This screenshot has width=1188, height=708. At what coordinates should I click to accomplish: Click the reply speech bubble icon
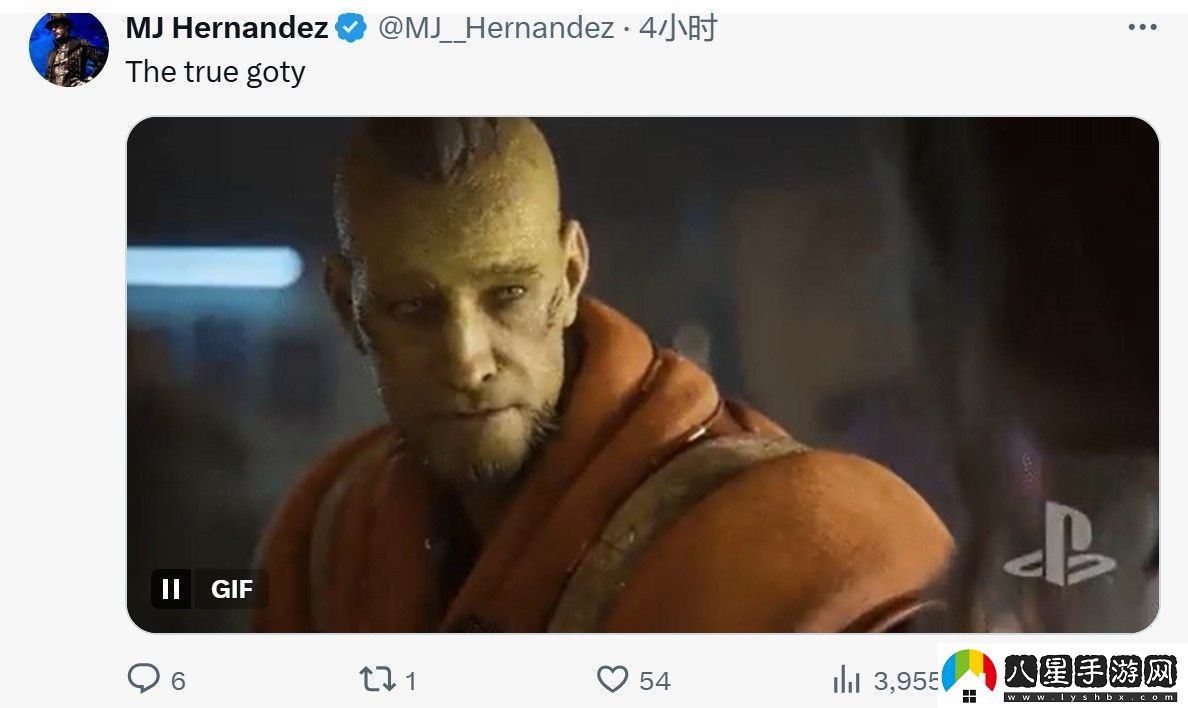(x=143, y=678)
